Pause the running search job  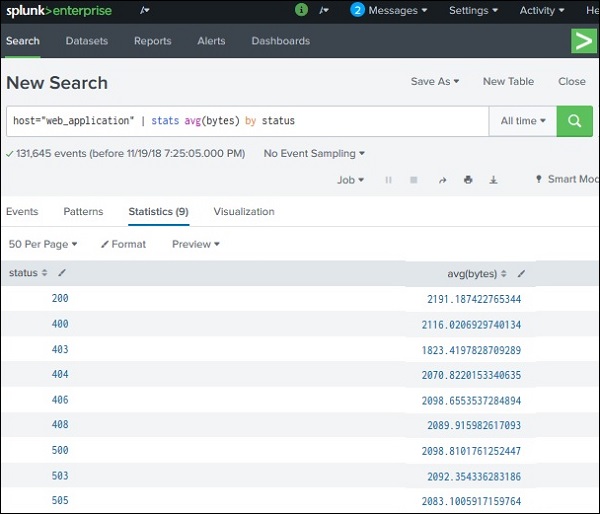click(389, 180)
